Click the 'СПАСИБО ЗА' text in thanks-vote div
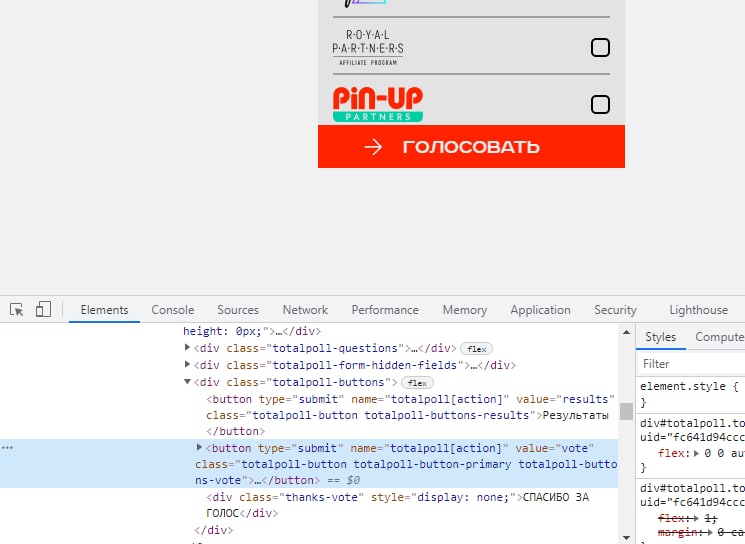This screenshot has width=745, height=544. pos(556,497)
